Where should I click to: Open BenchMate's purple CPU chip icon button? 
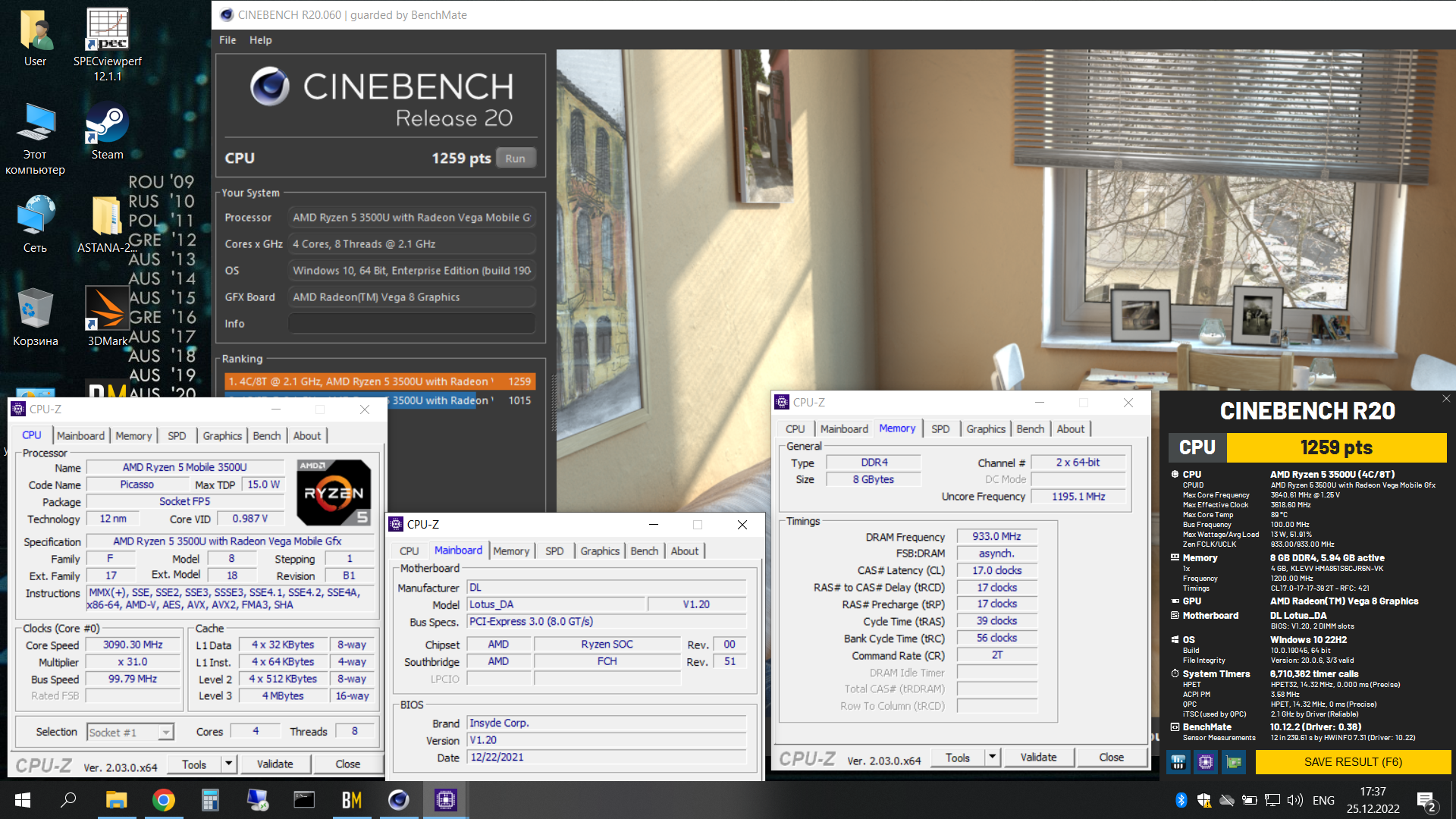pos(1206,762)
